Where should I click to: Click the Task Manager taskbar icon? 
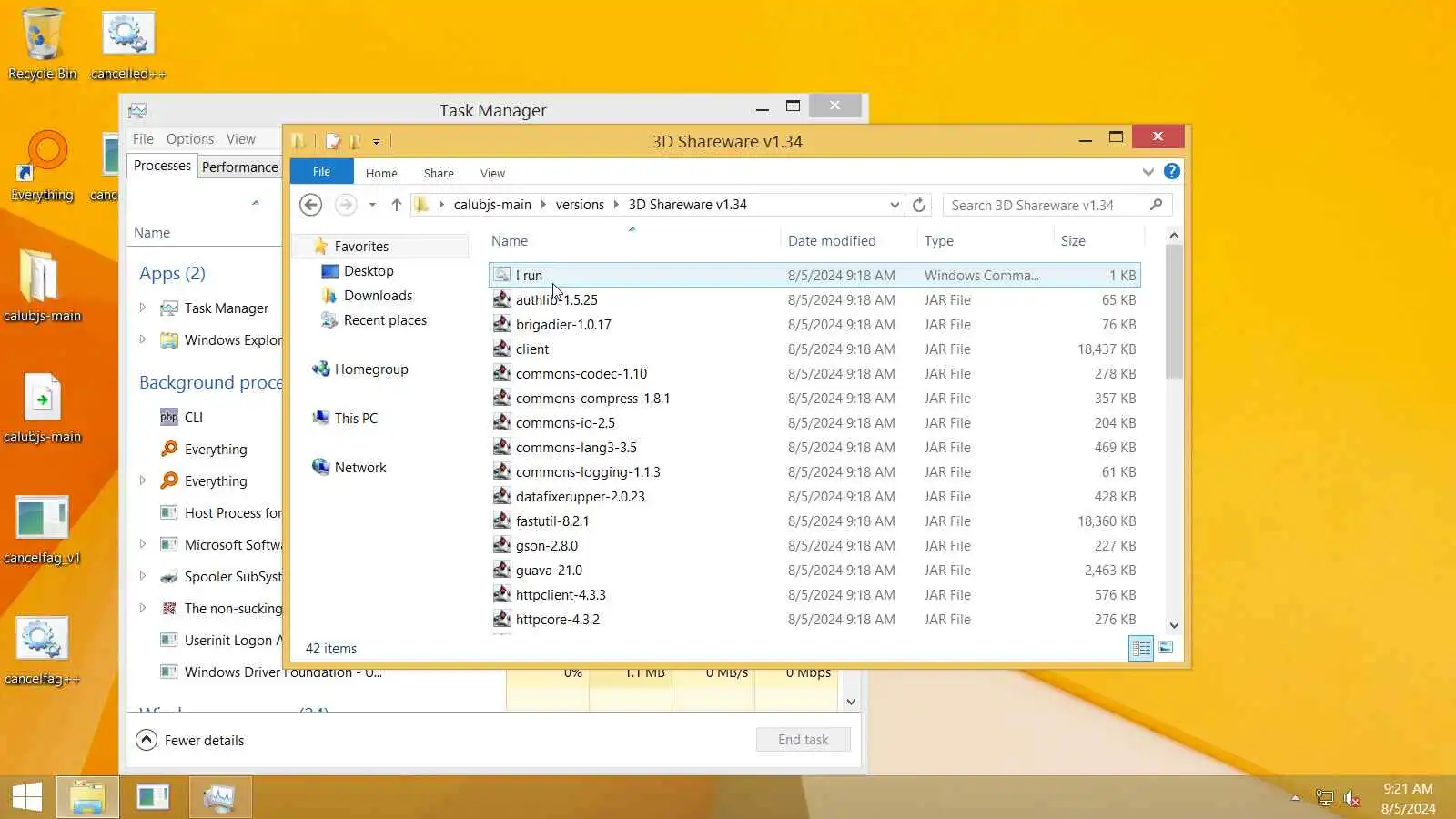219,797
